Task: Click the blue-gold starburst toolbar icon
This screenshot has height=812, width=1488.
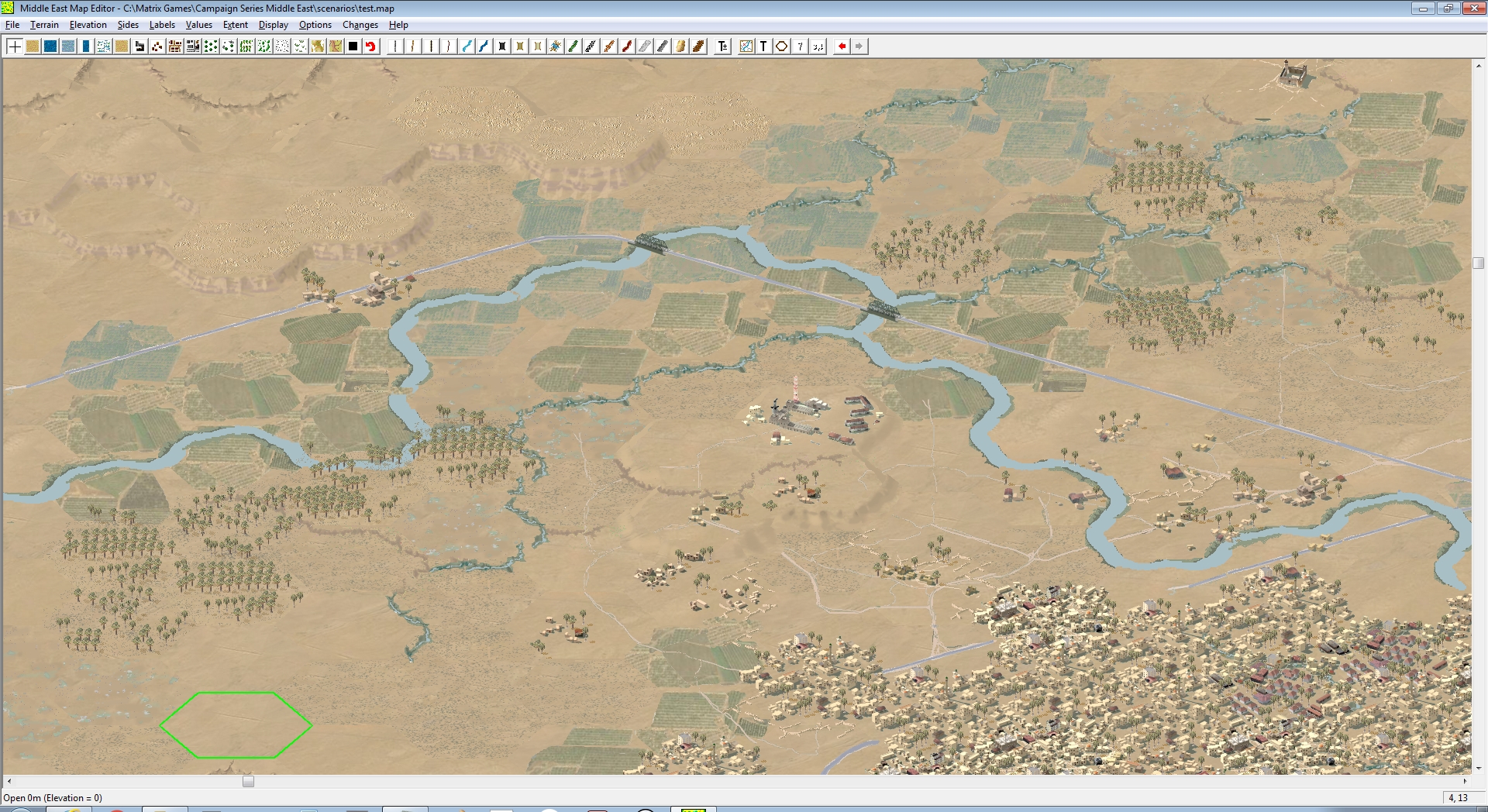Action: 556,46
